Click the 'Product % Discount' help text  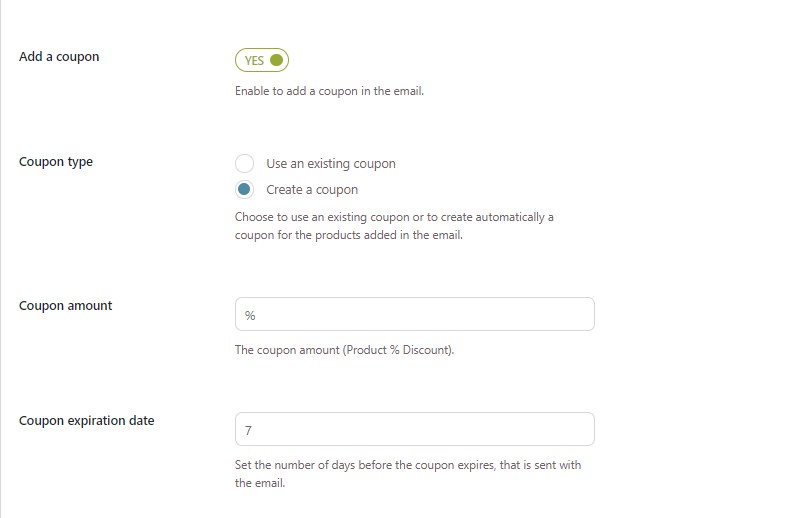[344, 351]
